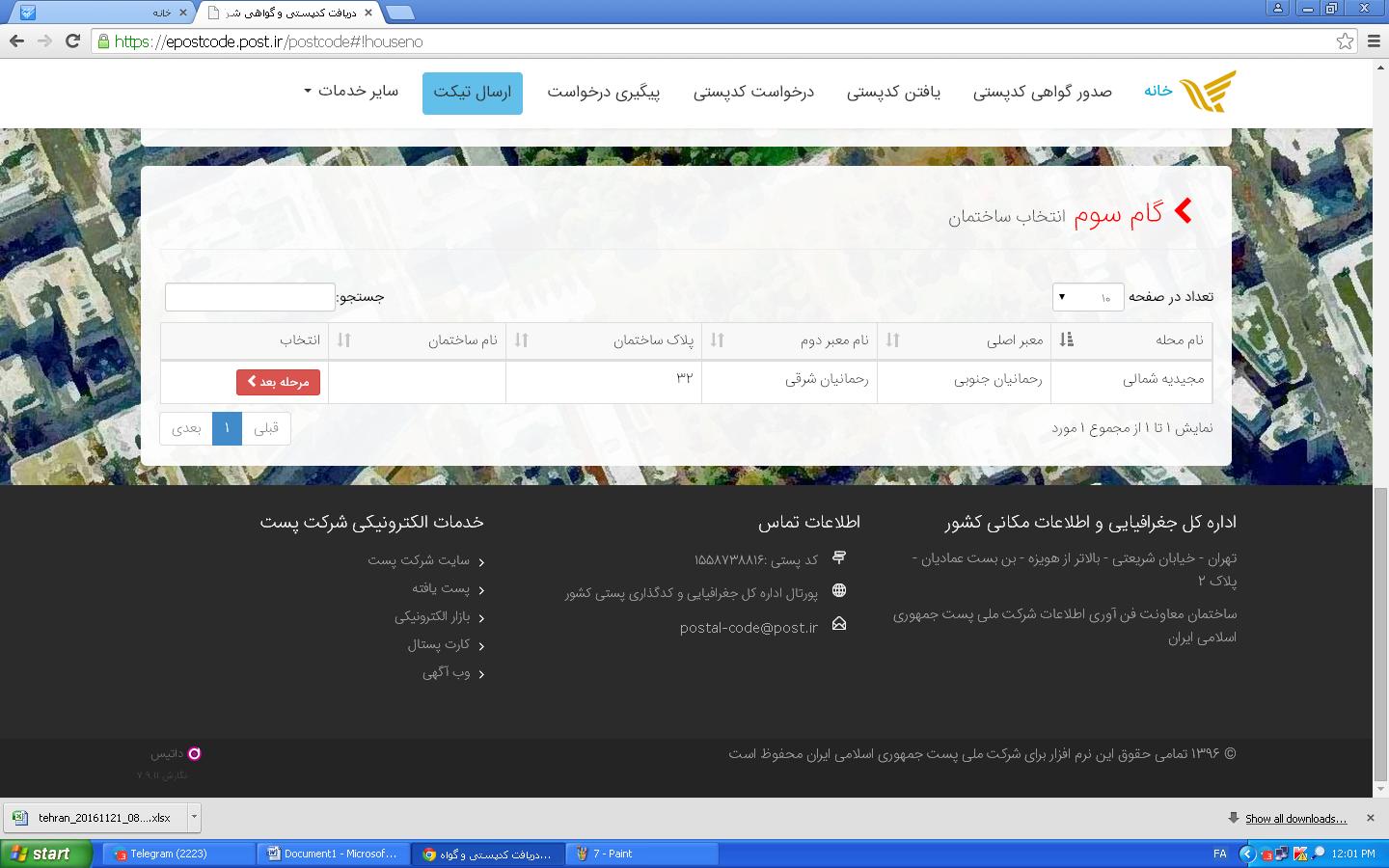Click the envelope icon beside email
1389x868 pixels.
click(x=839, y=624)
